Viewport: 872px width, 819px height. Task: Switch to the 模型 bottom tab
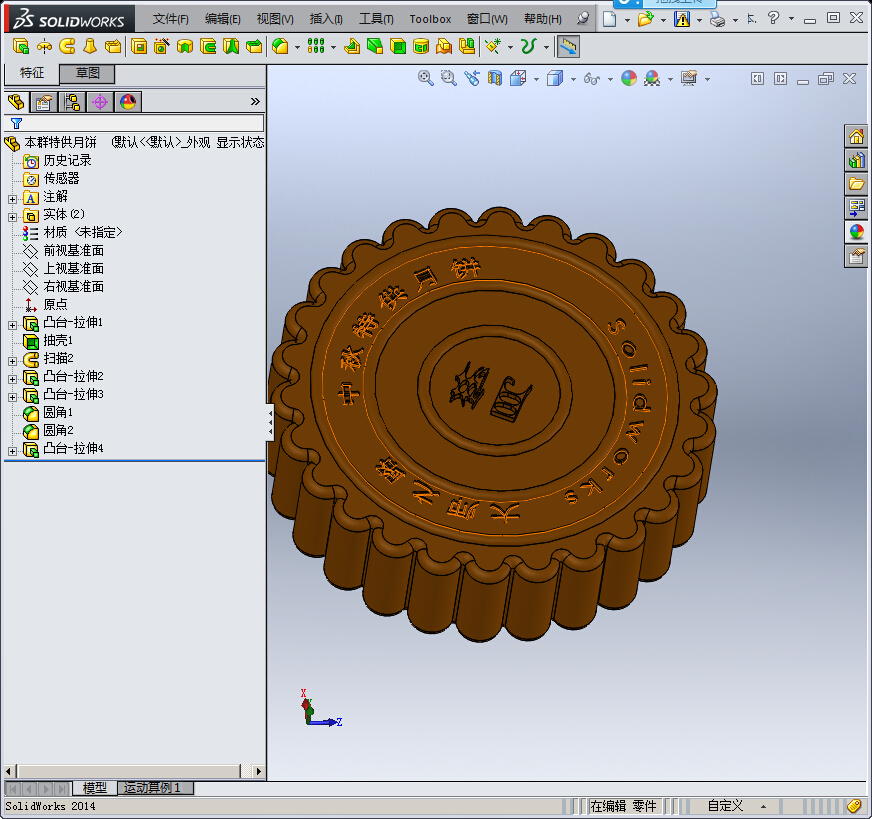(95, 788)
